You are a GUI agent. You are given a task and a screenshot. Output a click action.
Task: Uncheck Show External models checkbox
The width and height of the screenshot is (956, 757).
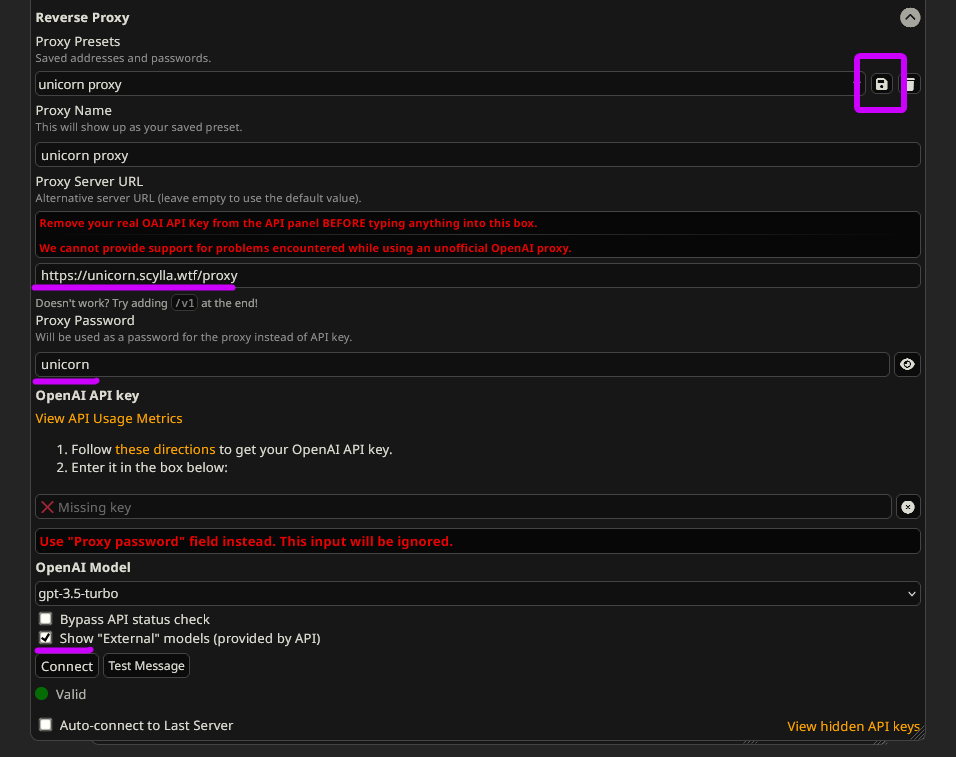(46, 638)
